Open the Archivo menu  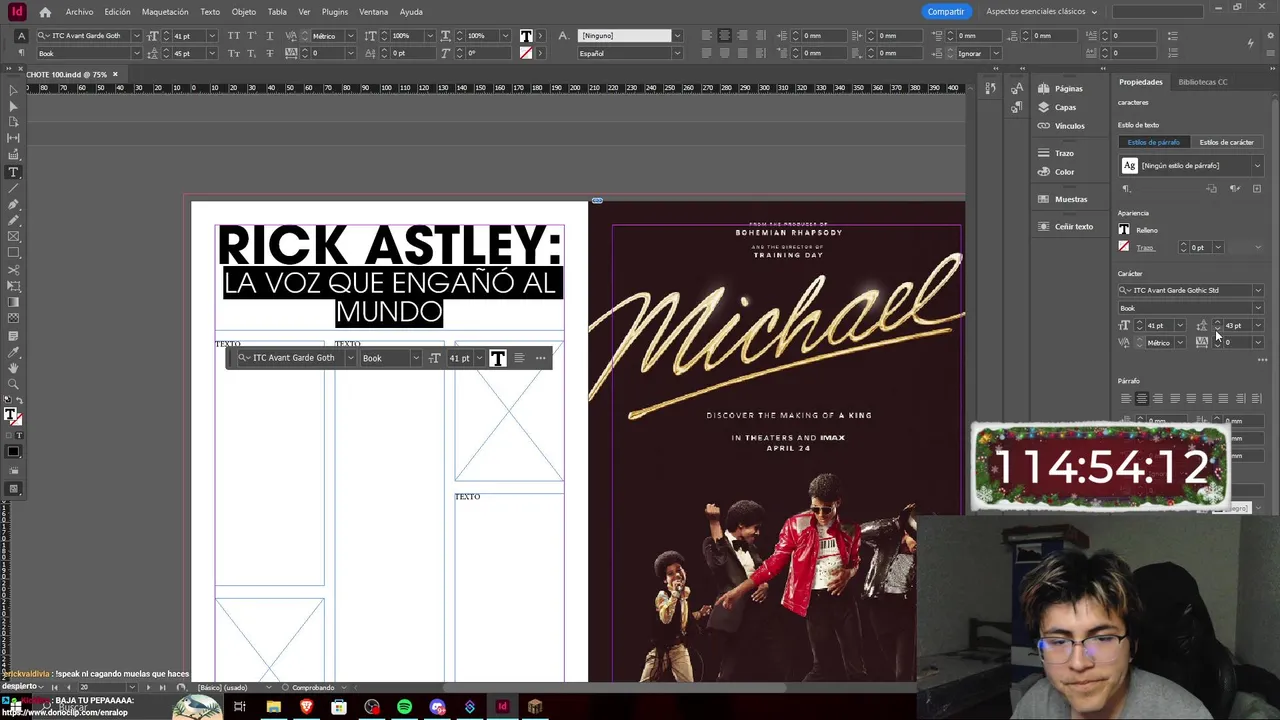point(79,12)
